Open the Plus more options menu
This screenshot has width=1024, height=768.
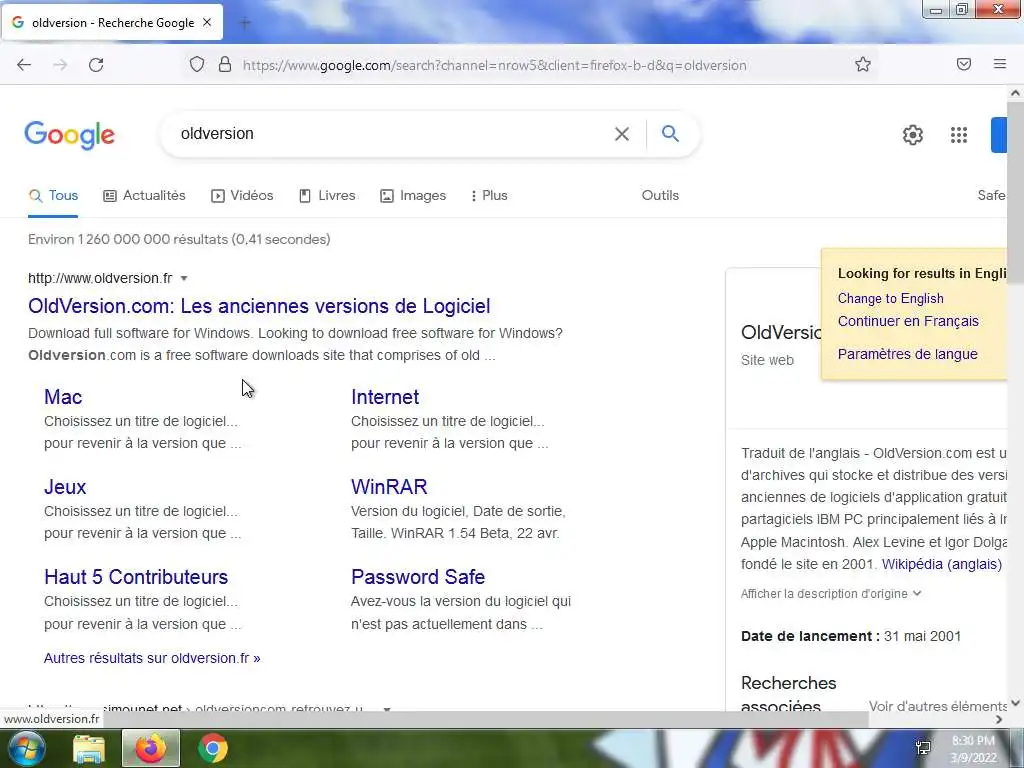[x=489, y=195]
